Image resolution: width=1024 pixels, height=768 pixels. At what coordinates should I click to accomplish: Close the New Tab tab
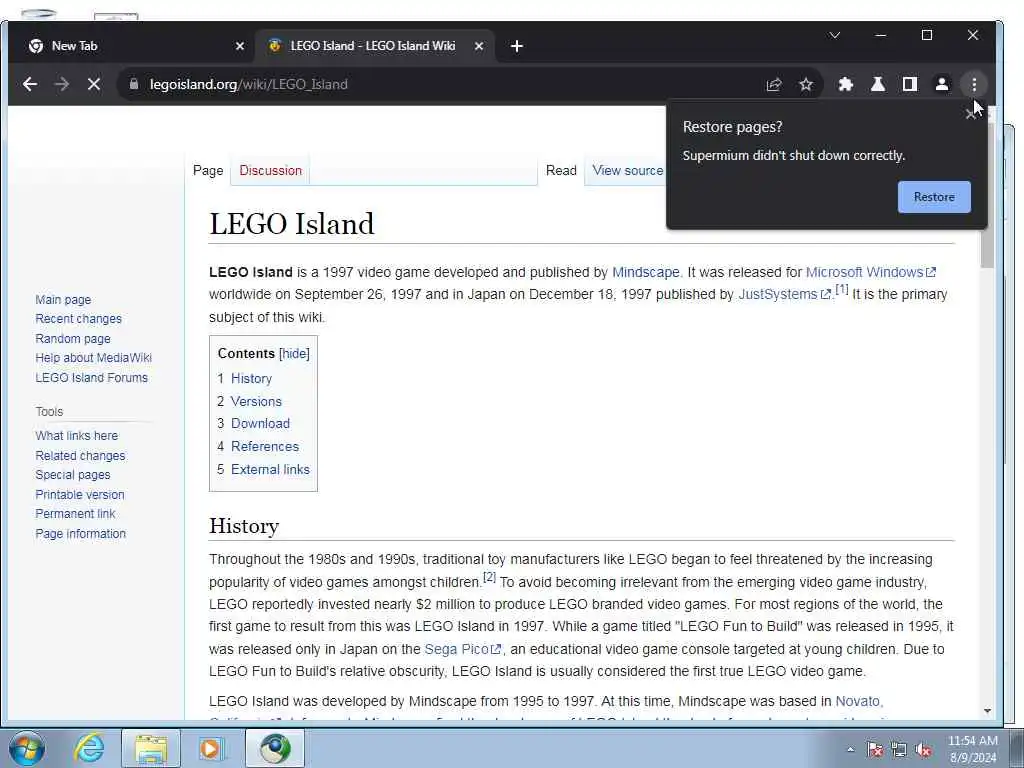[240, 46]
